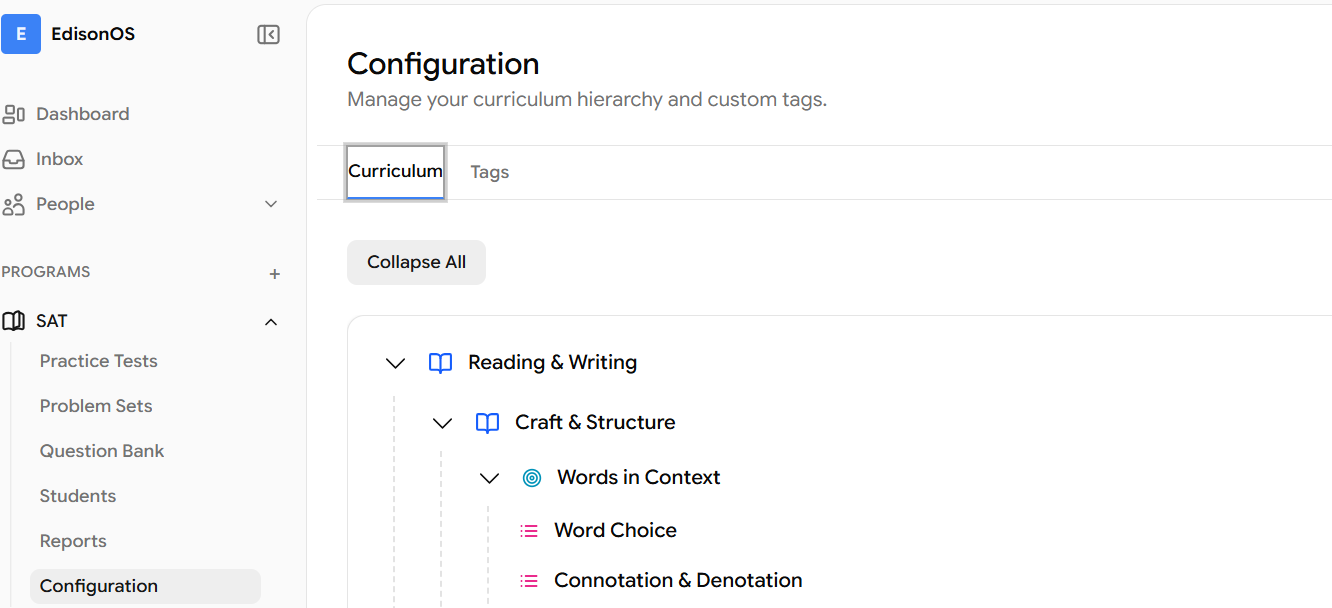
Task: Collapse the Reading & Writing node
Action: [395, 363]
